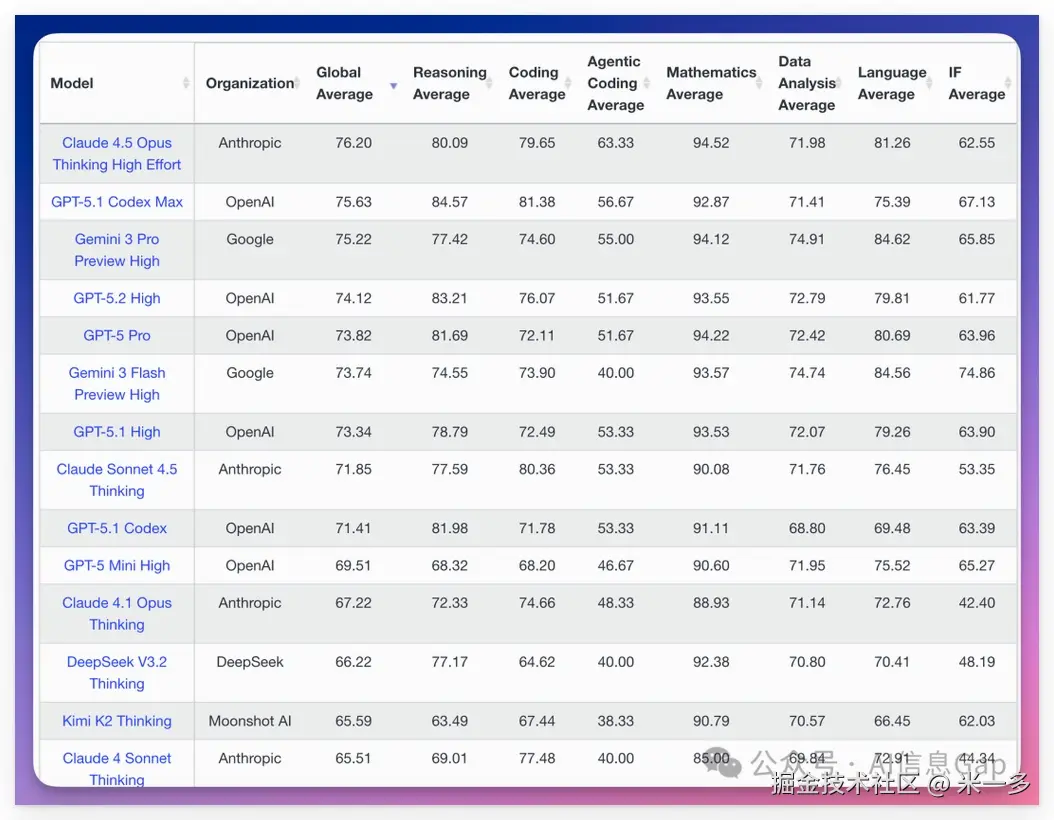Sort by the Model column sort arrows

[x=186, y=83]
